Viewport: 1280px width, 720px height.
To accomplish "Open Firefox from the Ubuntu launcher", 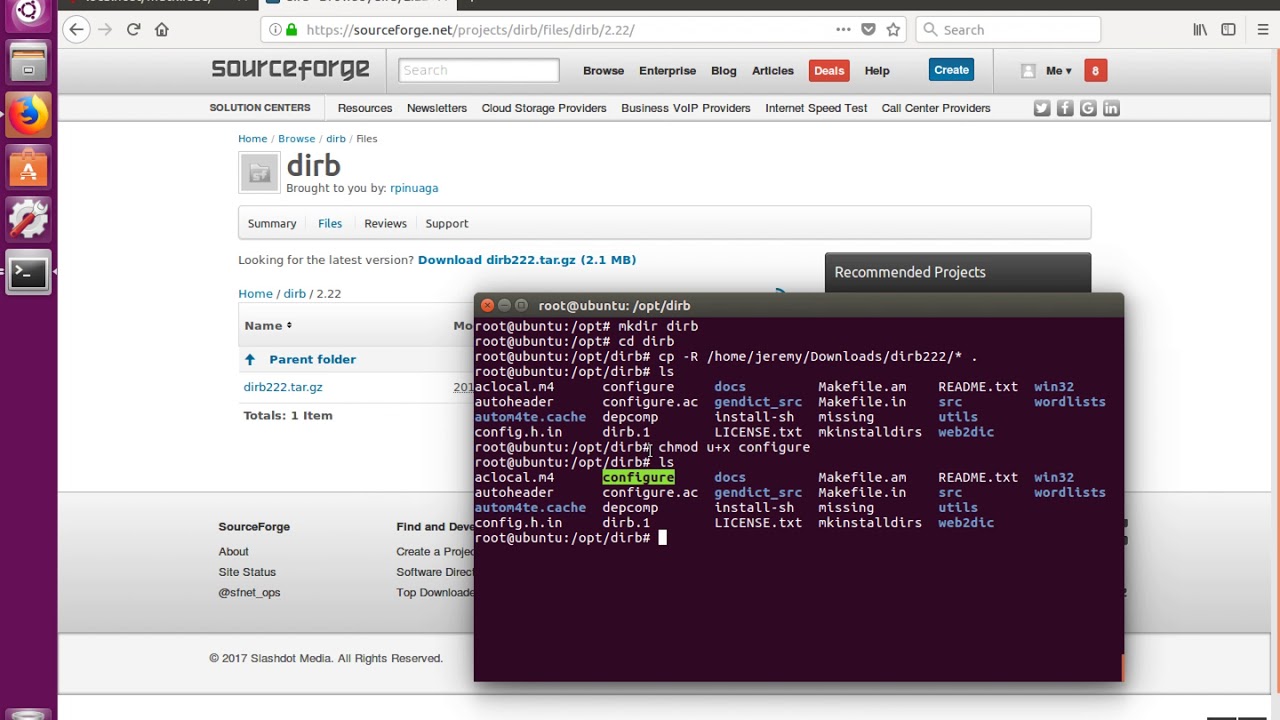I will [28, 115].
